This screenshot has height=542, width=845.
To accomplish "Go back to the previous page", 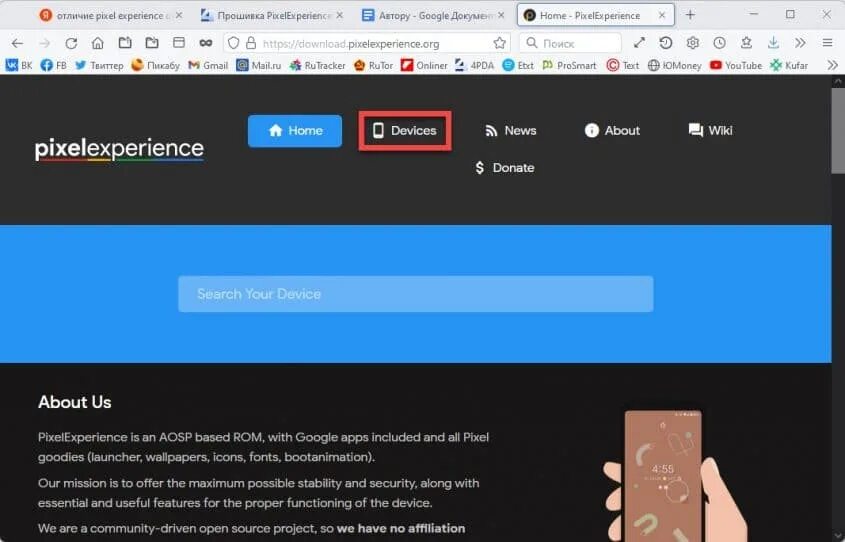I will tap(17, 43).
